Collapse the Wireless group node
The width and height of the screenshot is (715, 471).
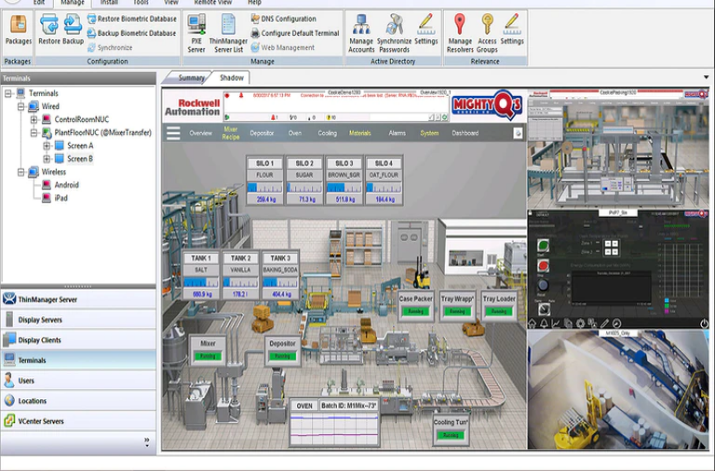[21, 172]
